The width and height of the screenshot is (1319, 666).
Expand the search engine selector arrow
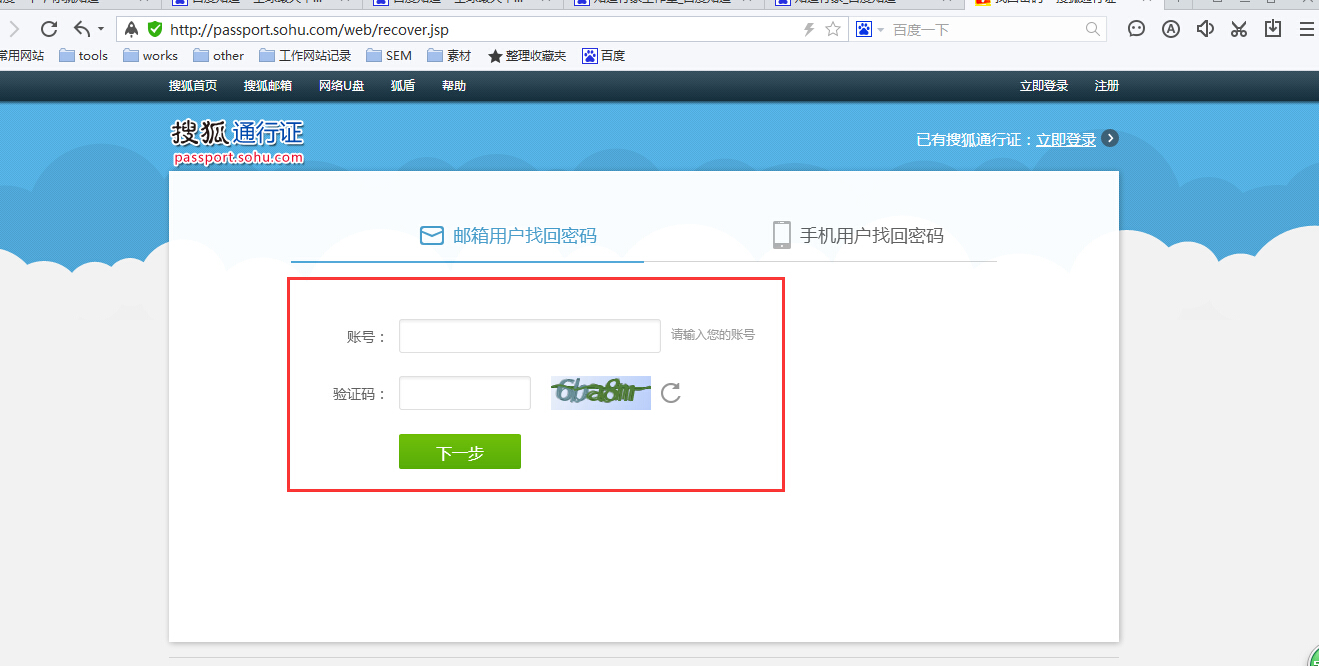click(881, 30)
